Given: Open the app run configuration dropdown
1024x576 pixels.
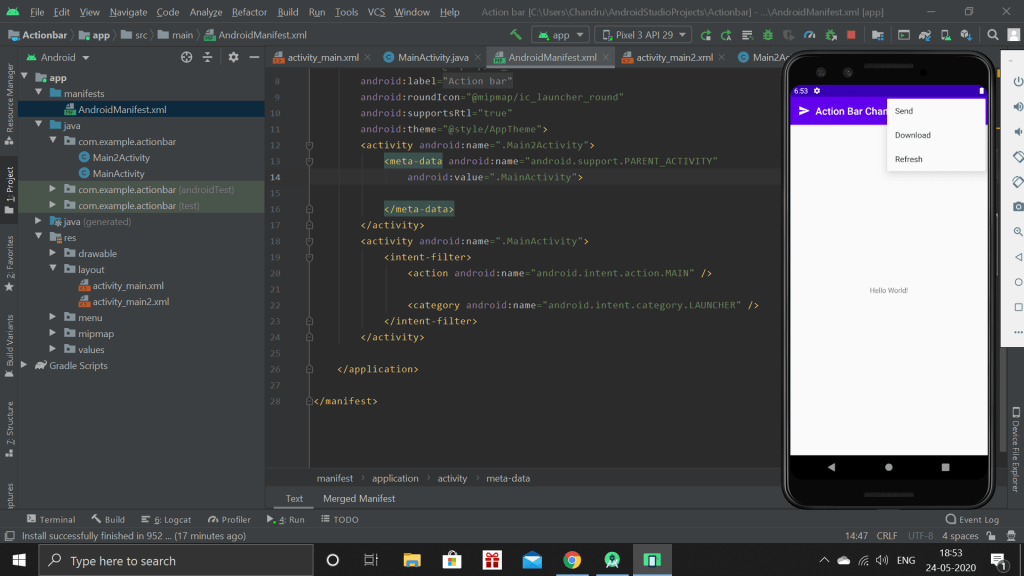Looking at the screenshot, I should click(560, 35).
